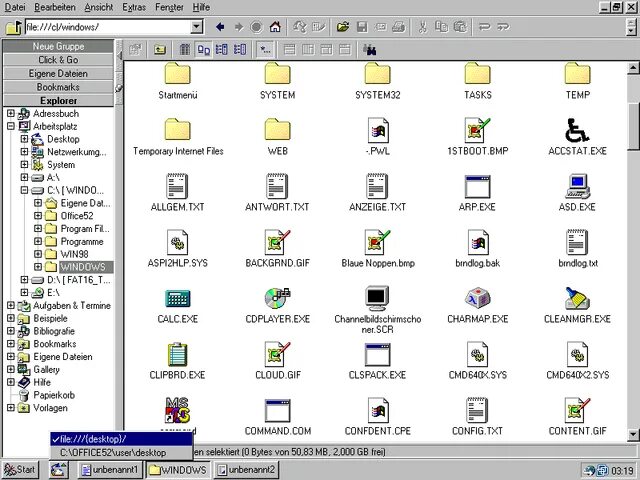Open the Extras menu
The image size is (640, 480).
pos(134,7)
